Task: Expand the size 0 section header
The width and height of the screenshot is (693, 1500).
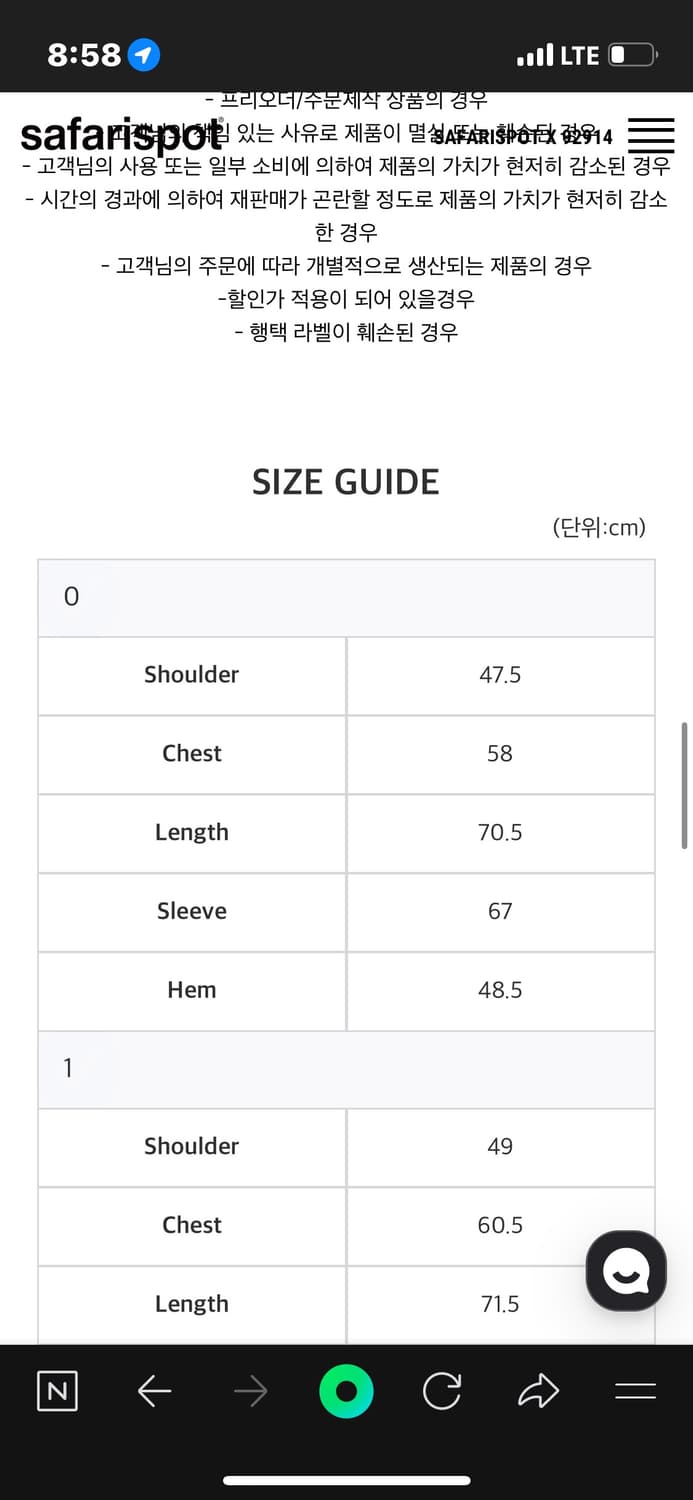Action: click(x=346, y=596)
